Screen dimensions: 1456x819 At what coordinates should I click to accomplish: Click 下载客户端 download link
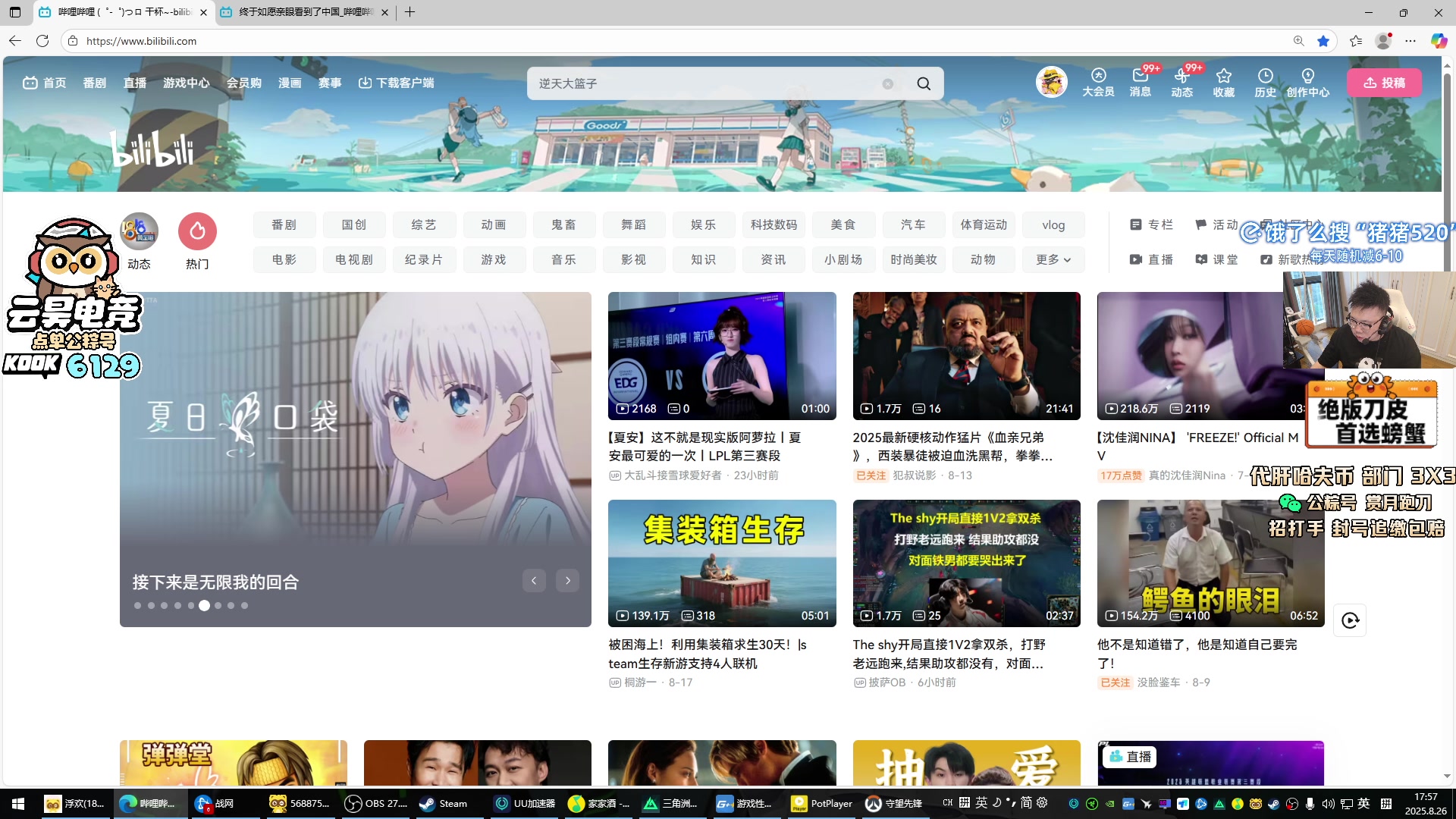point(397,83)
